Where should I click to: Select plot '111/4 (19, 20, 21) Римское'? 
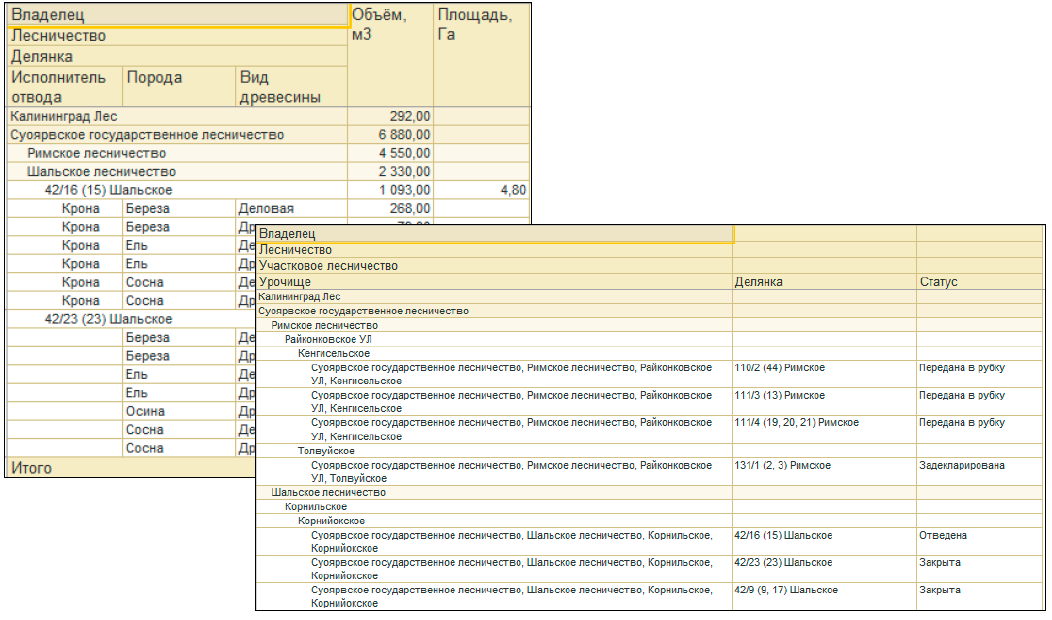click(x=796, y=423)
